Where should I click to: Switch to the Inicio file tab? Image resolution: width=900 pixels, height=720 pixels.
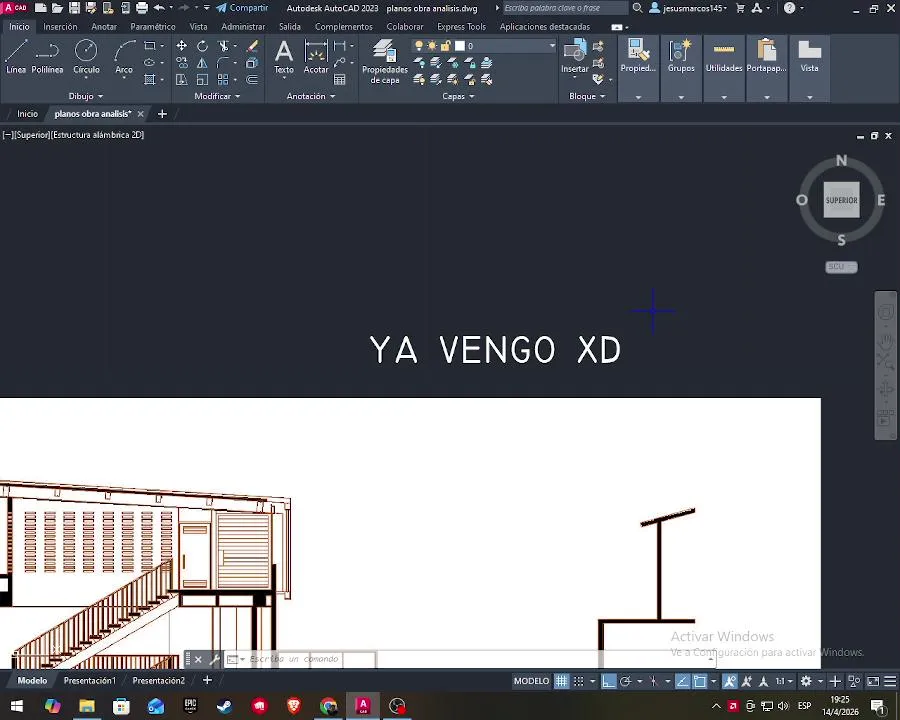(x=27, y=114)
